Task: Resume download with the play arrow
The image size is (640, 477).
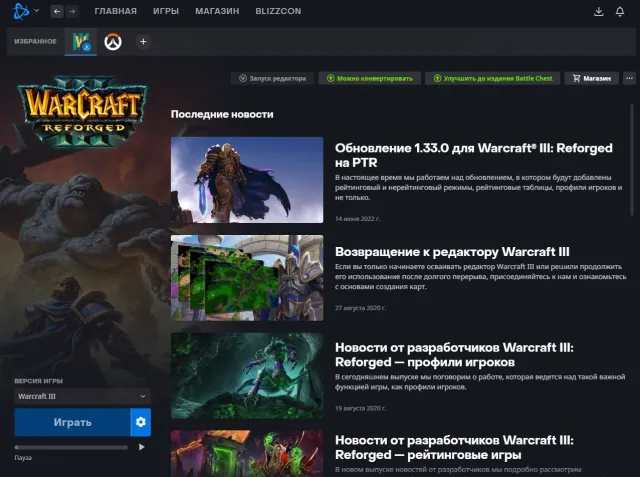Action: click(x=141, y=447)
